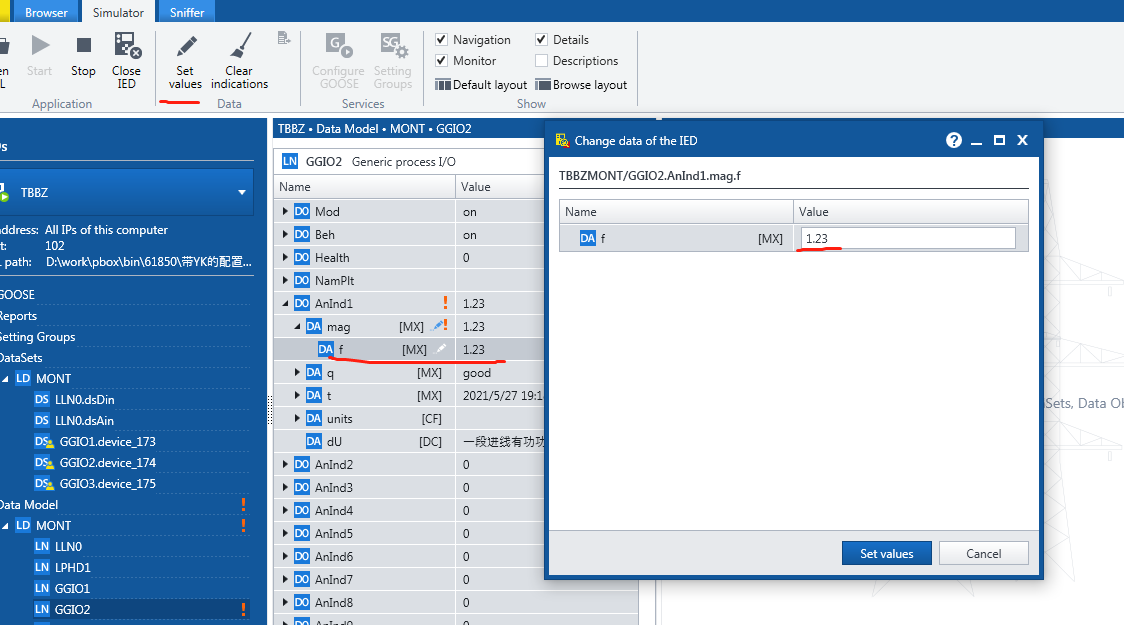Disable the Details checkbox

click(x=542, y=40)
